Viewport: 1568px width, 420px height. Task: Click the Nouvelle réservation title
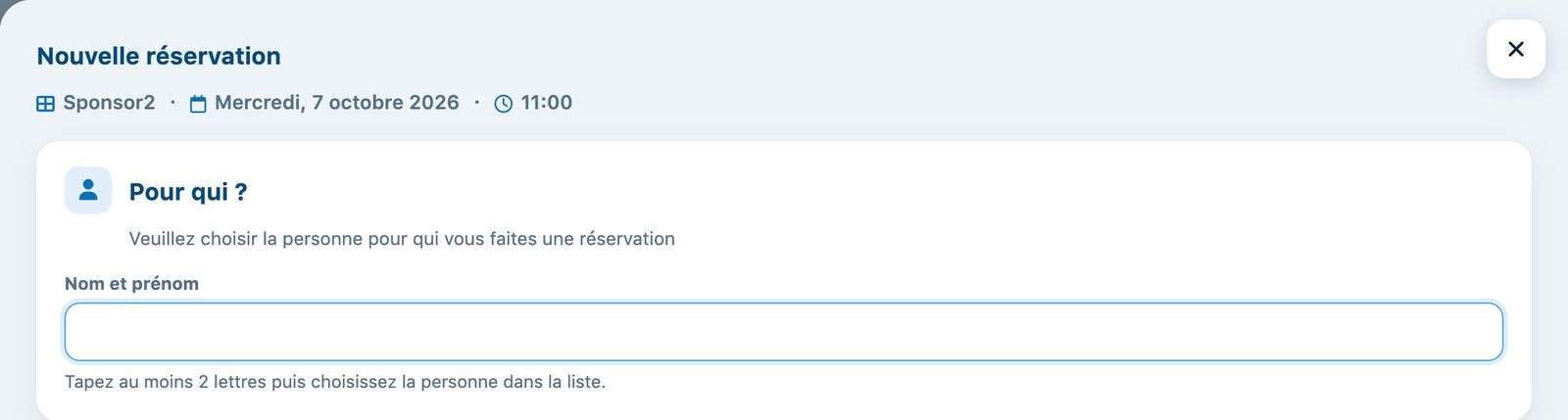pyautogui.click(x=159, y=56)
